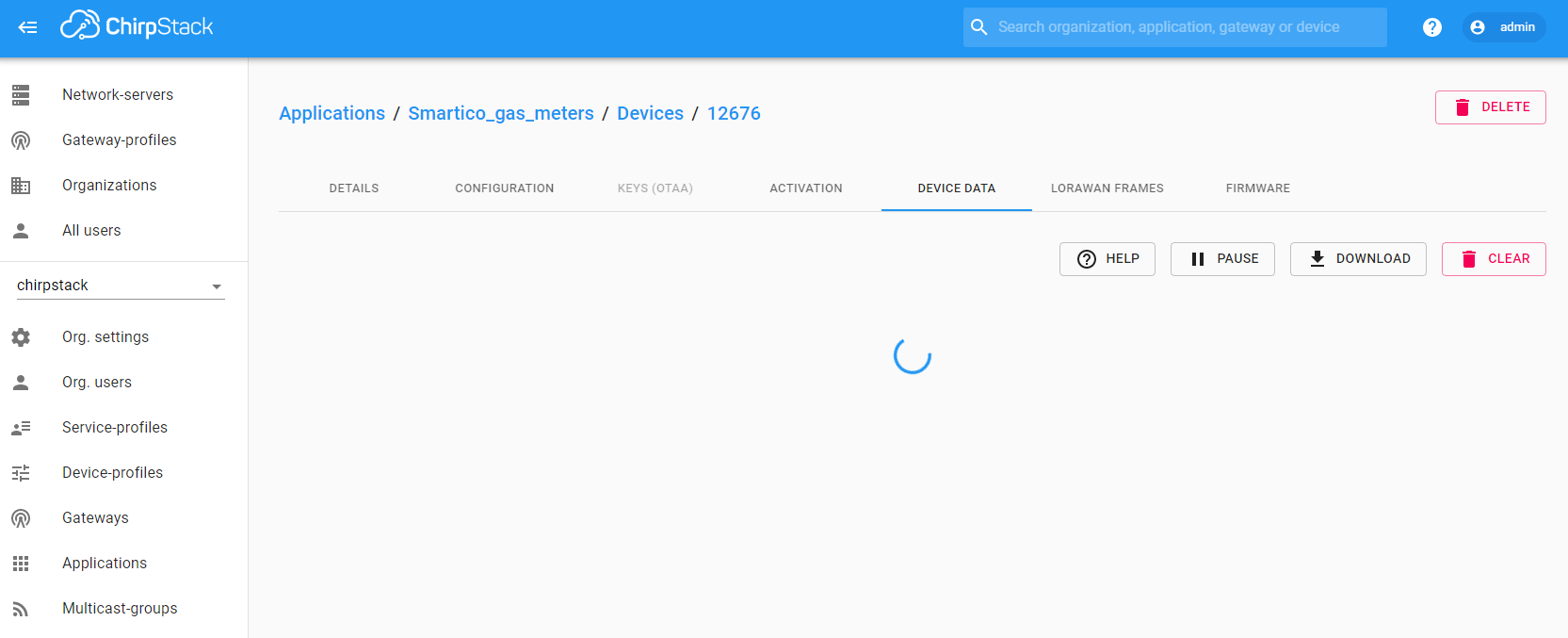Switch to the Activation tab

click(805, 188)
